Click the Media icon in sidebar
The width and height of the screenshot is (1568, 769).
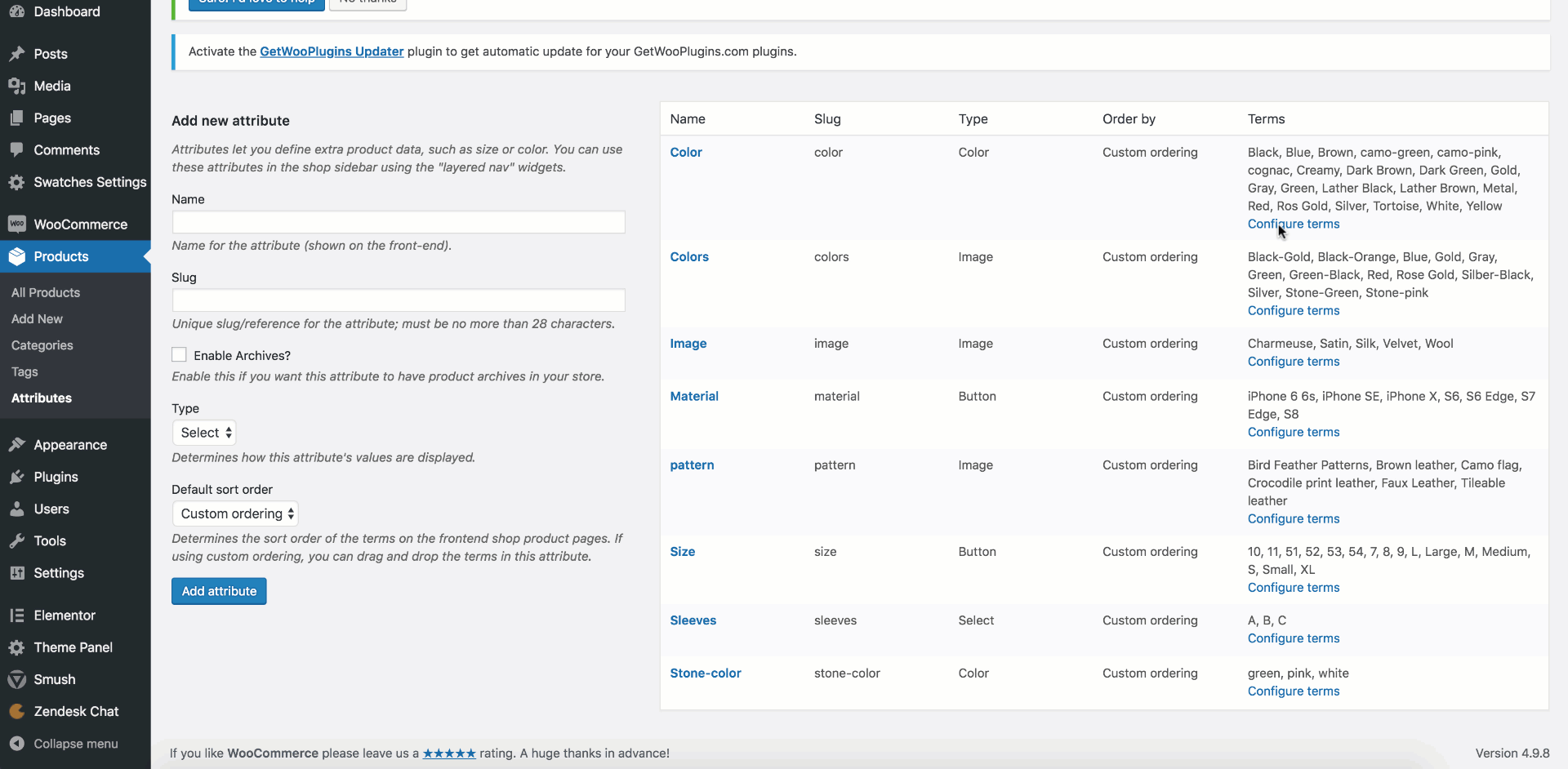[16, 86]
